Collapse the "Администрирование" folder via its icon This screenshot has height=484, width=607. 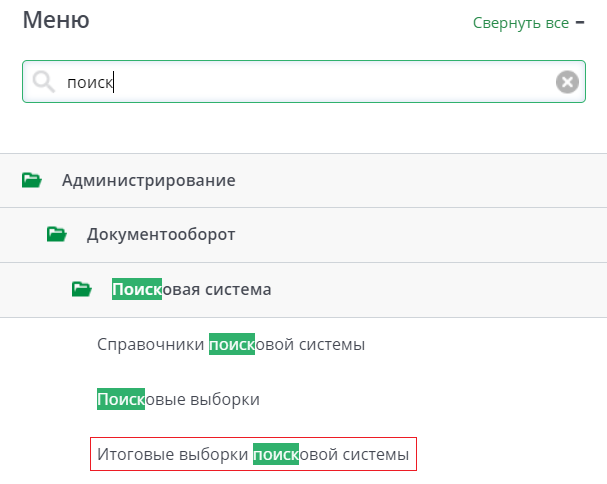(32, 180)
